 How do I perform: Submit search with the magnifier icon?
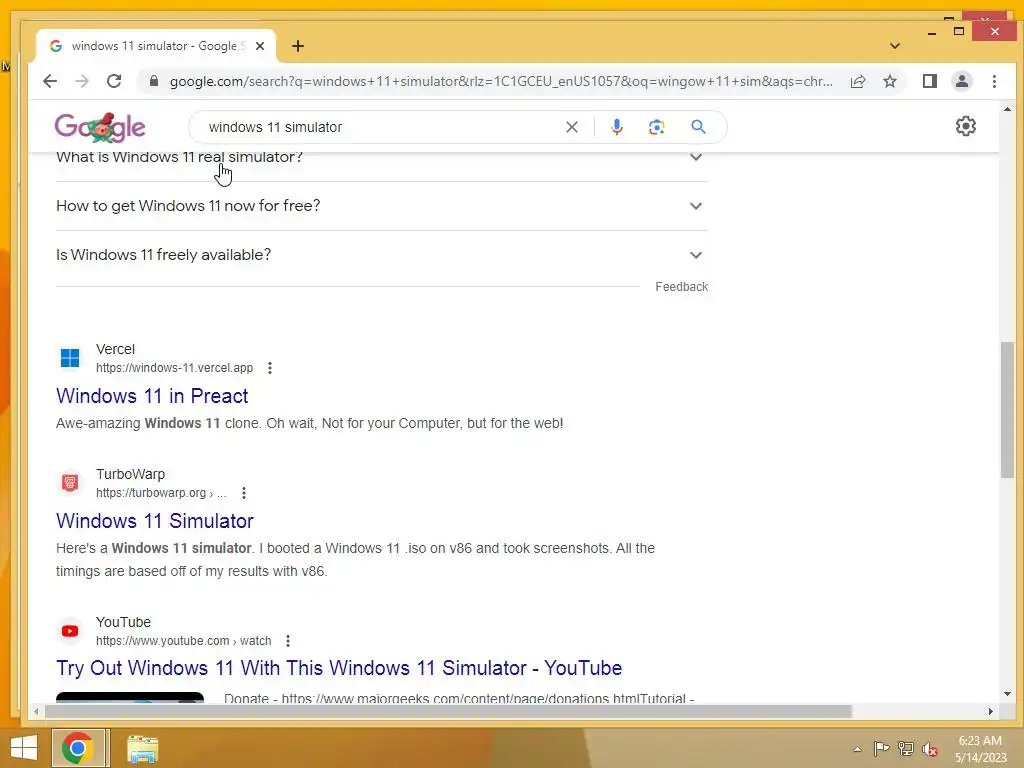[x=698, y=127]
